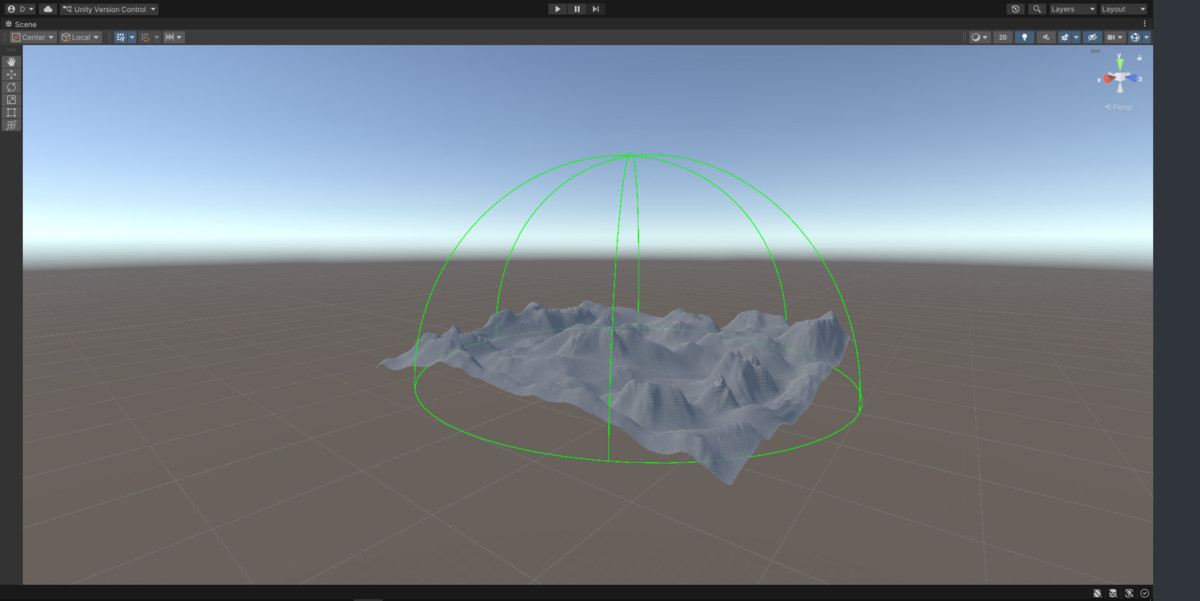
Task: Click the debug mode status bar icon
Action: tap(1097, 593)
